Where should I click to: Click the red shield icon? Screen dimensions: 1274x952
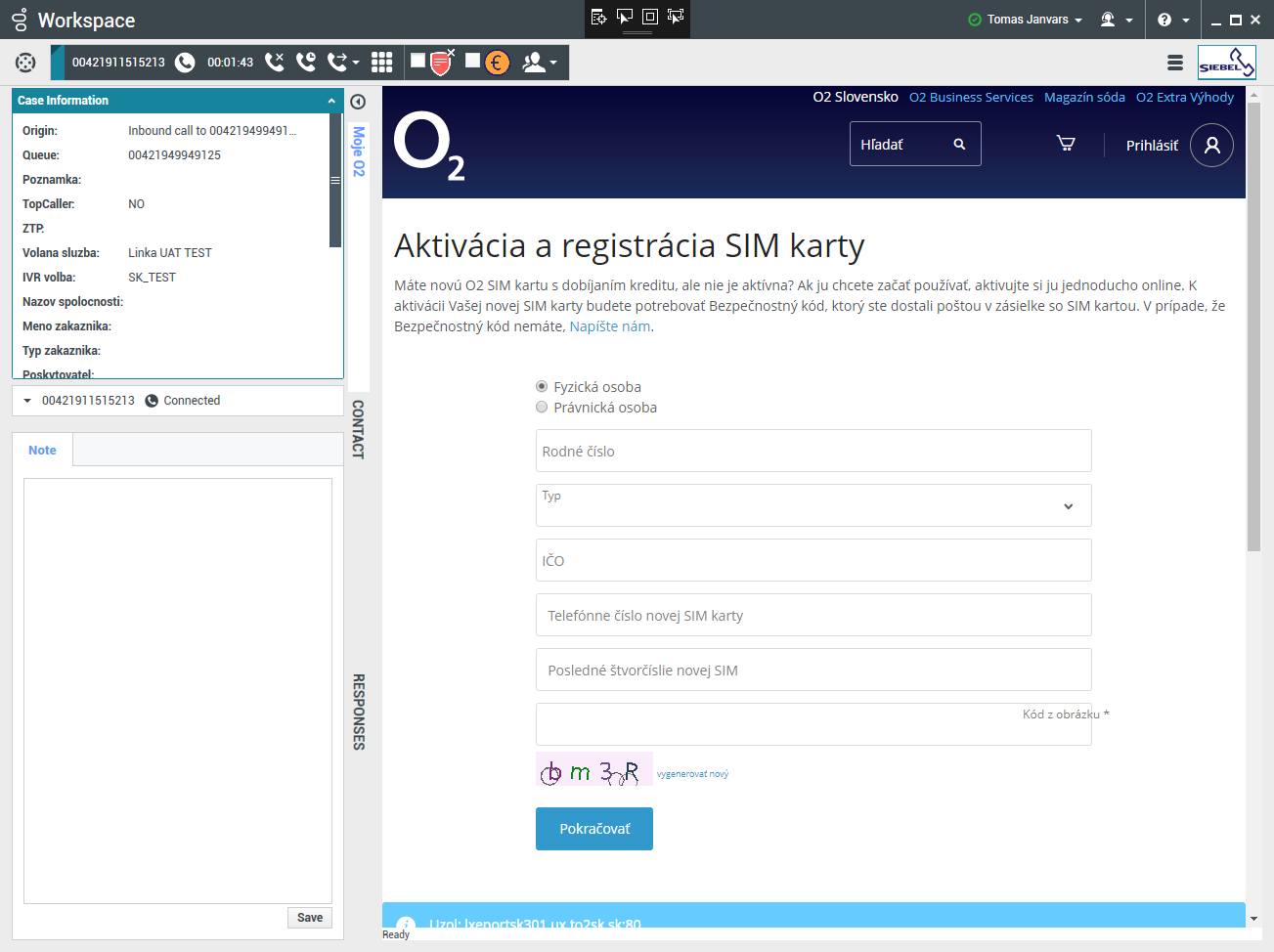coord(442,63)
